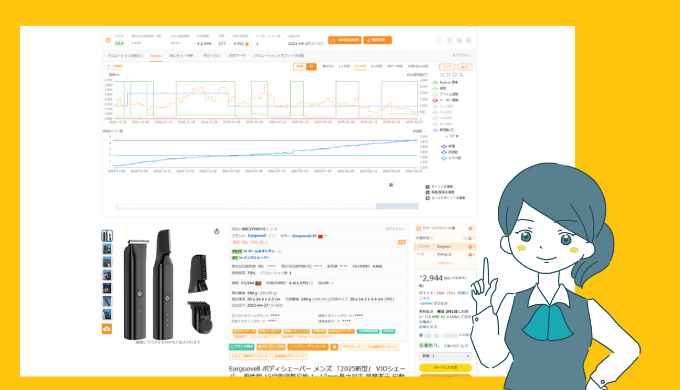Click the share icon beside product image
The width and height of the screenshot is (680, 390).
(x=217, y=231)
